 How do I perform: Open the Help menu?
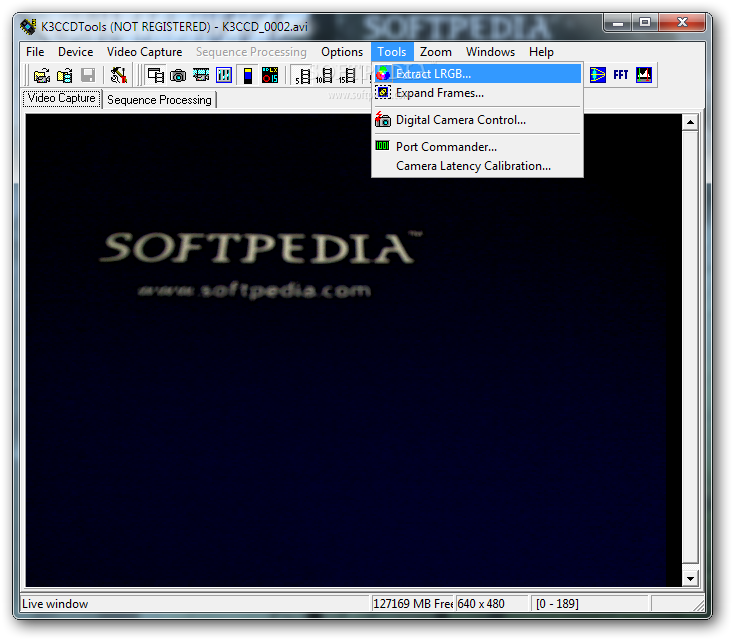[x=541, y=52]
